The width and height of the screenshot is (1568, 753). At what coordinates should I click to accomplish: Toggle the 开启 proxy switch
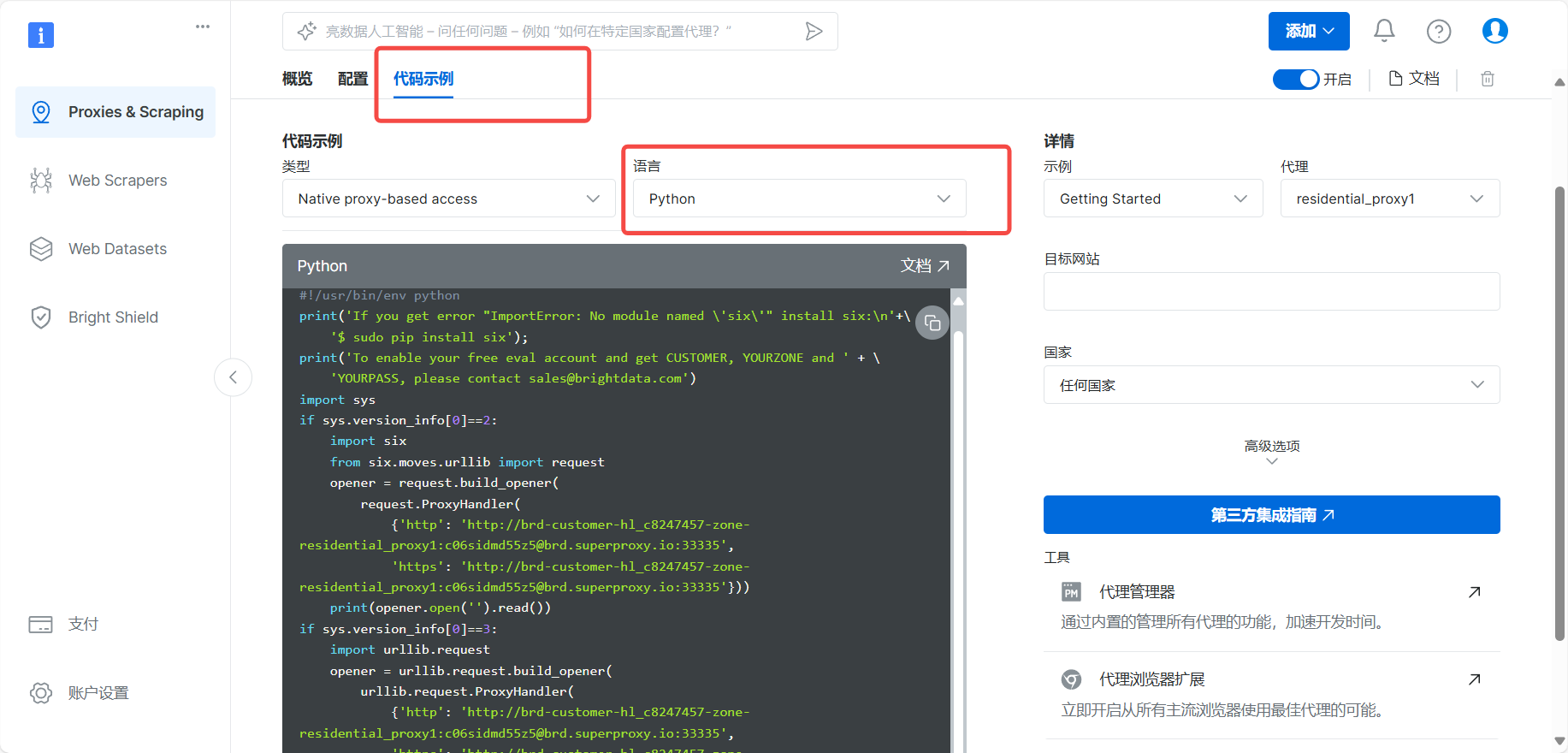(x=1295, y=79)
